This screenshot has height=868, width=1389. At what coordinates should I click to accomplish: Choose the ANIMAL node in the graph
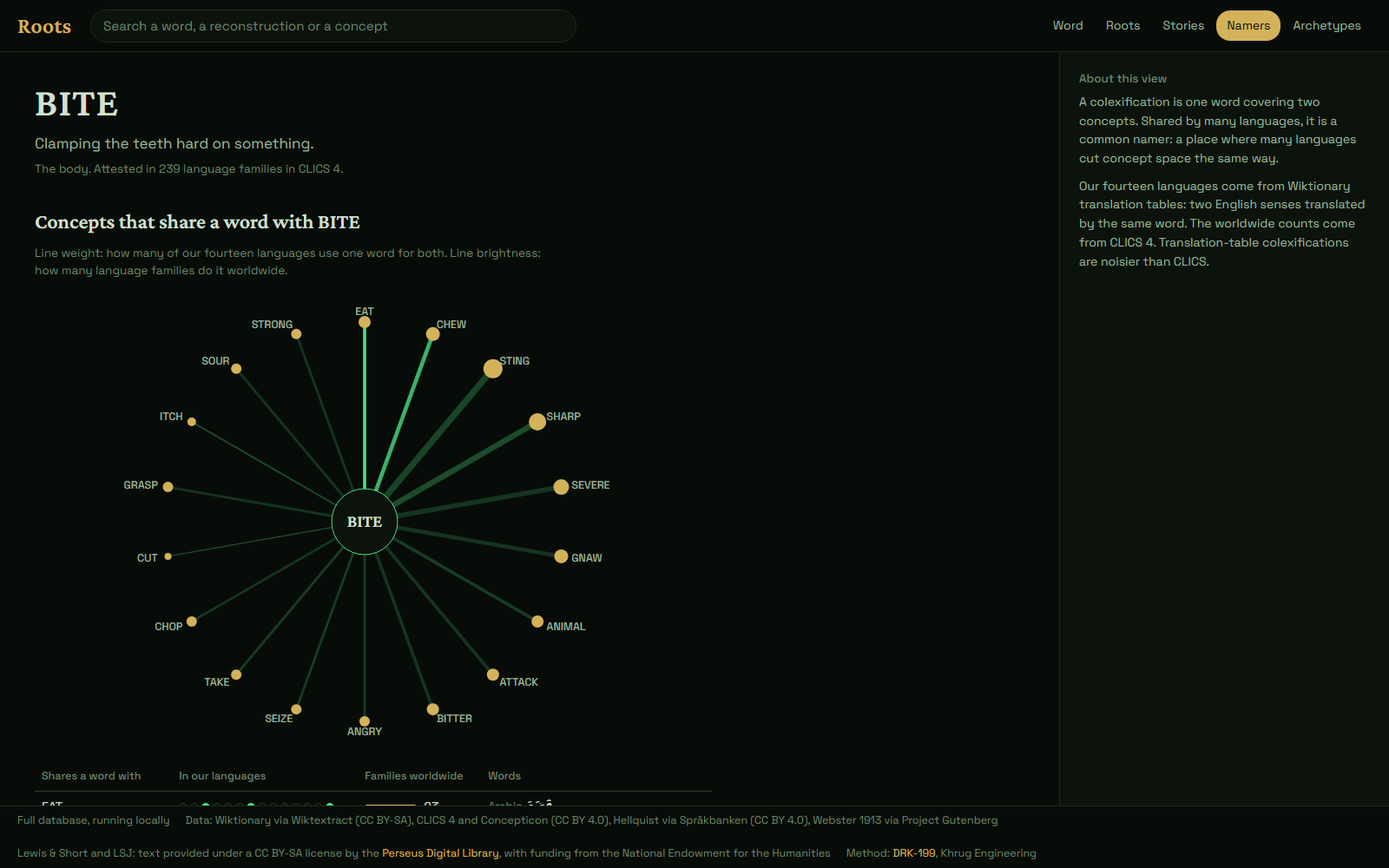click(537, 621)
